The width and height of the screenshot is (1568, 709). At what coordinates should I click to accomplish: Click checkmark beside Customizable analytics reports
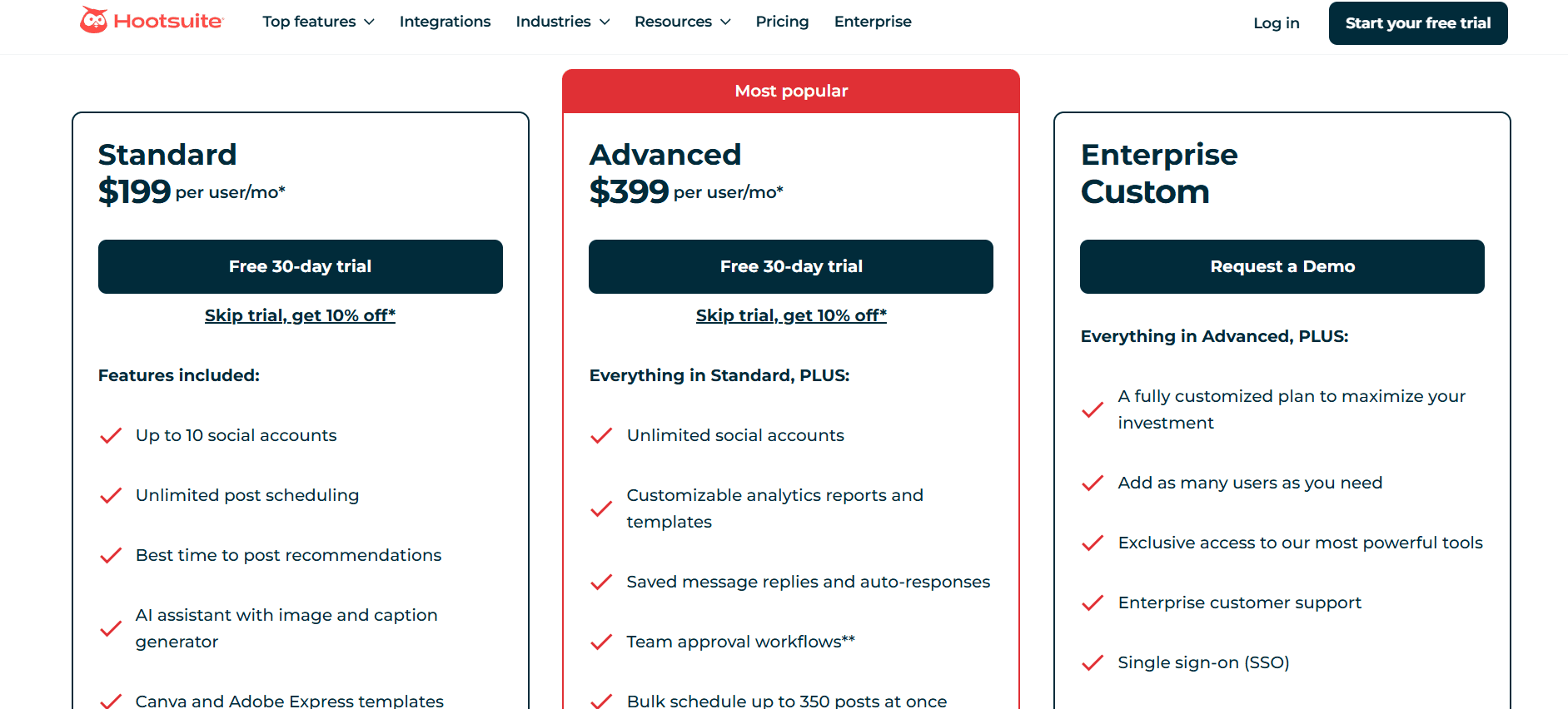click(x=601, y=509)
